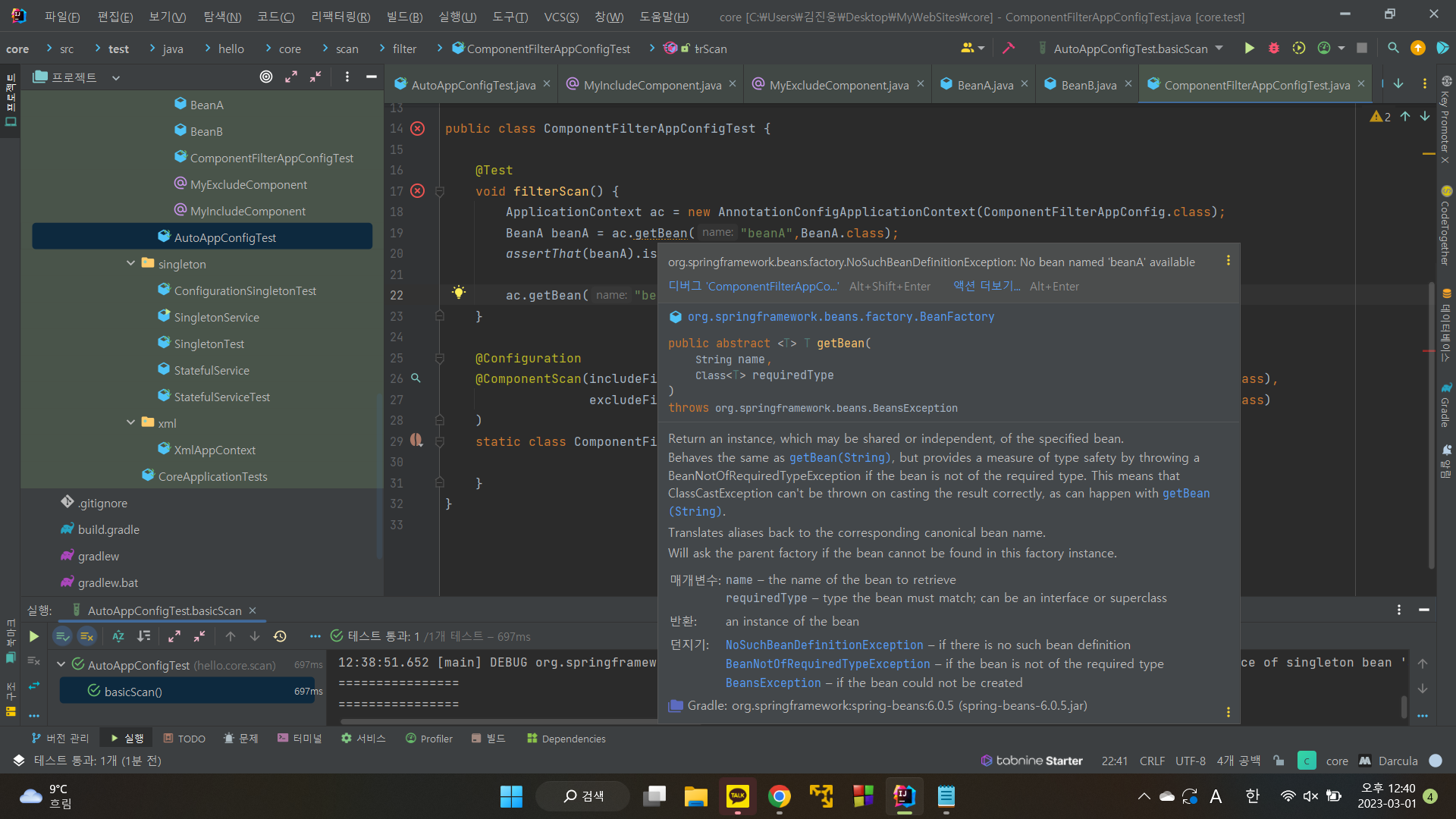Open the 터미널 tool window
This screenshot has width=1456, height=819.
tap(300, 739)
